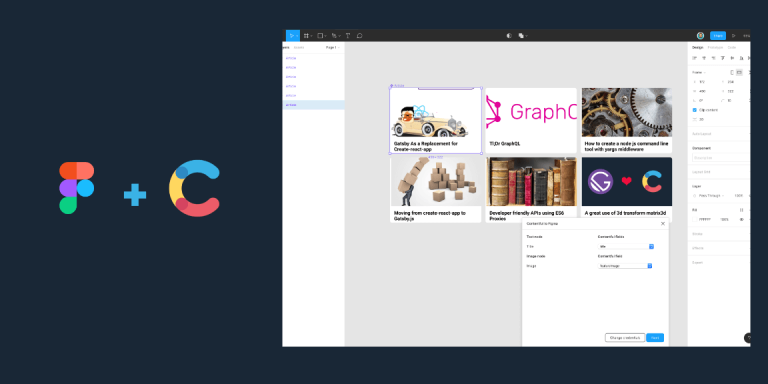The image size is (768, 384).
Task: Select the gears node.js command line card
Action: click(x=626, y=120)
